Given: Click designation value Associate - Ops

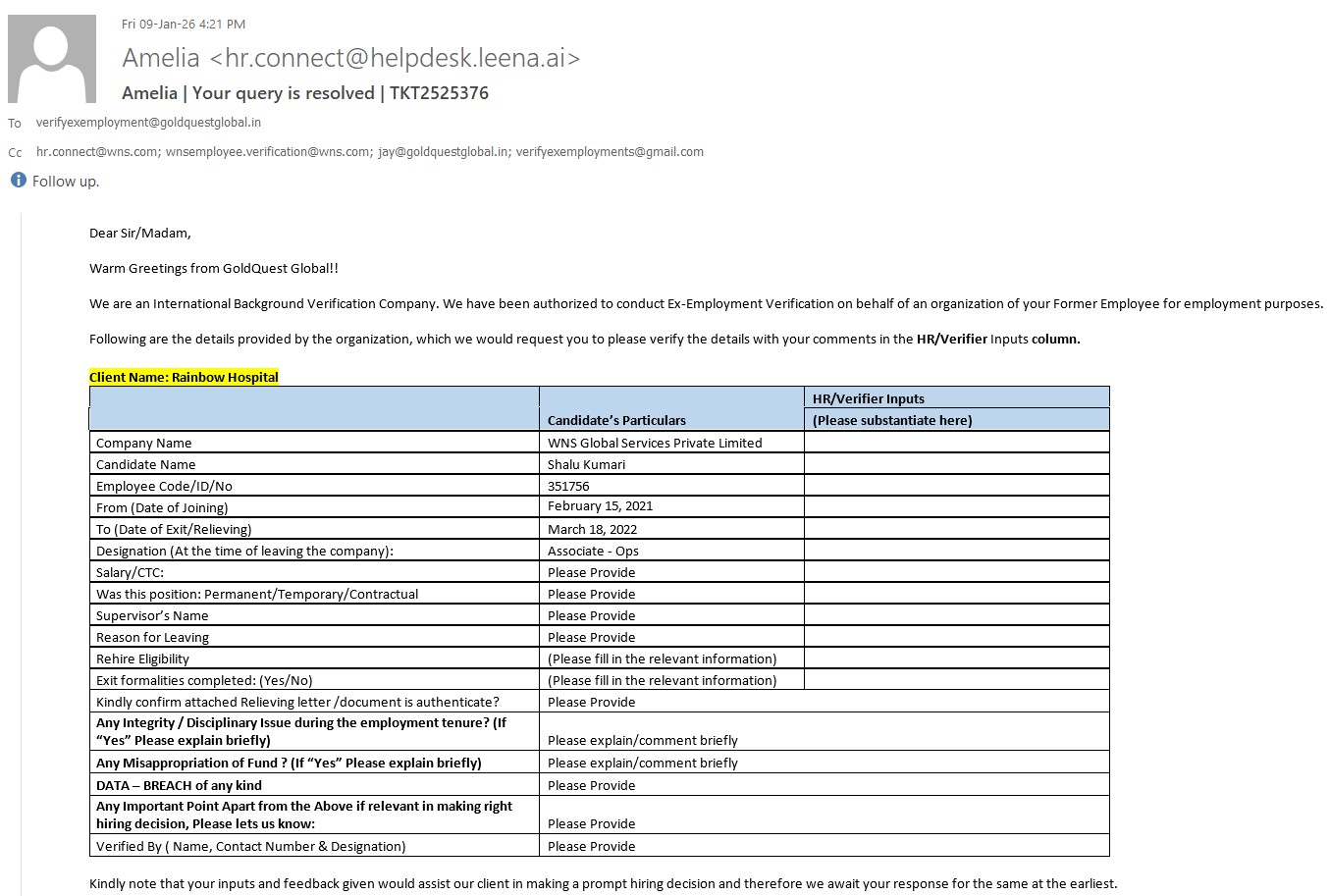Looking at the screenshot, I should coord(593,551).
